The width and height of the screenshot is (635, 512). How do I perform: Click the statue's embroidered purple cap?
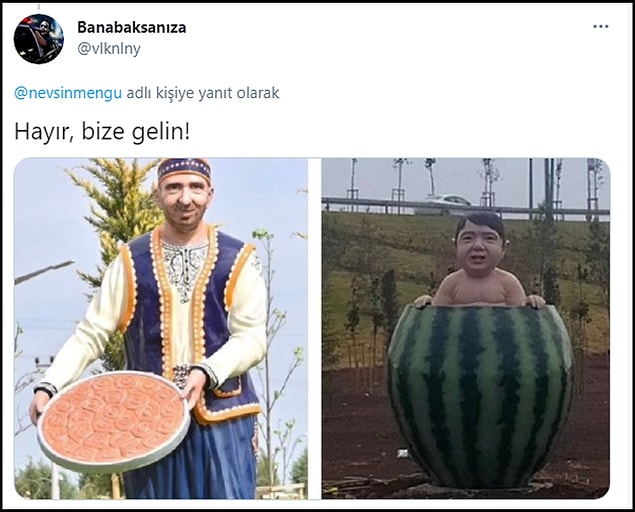[185, 169]
